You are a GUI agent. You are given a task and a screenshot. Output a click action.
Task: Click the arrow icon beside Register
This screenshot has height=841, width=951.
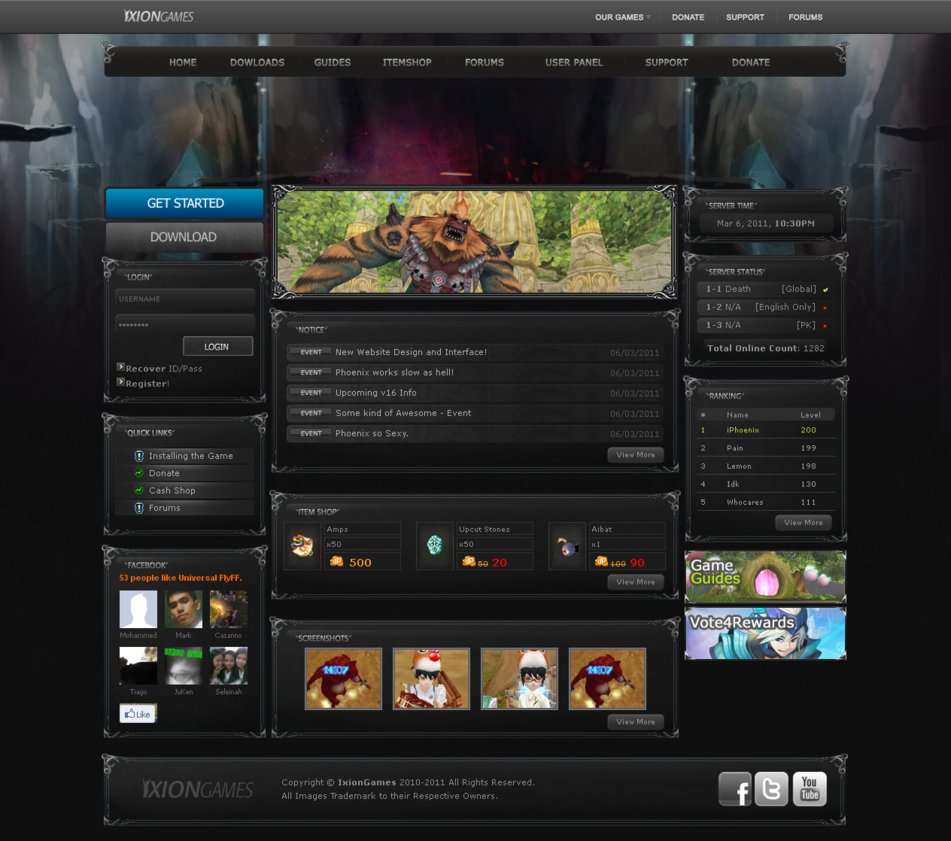(121, 382)
